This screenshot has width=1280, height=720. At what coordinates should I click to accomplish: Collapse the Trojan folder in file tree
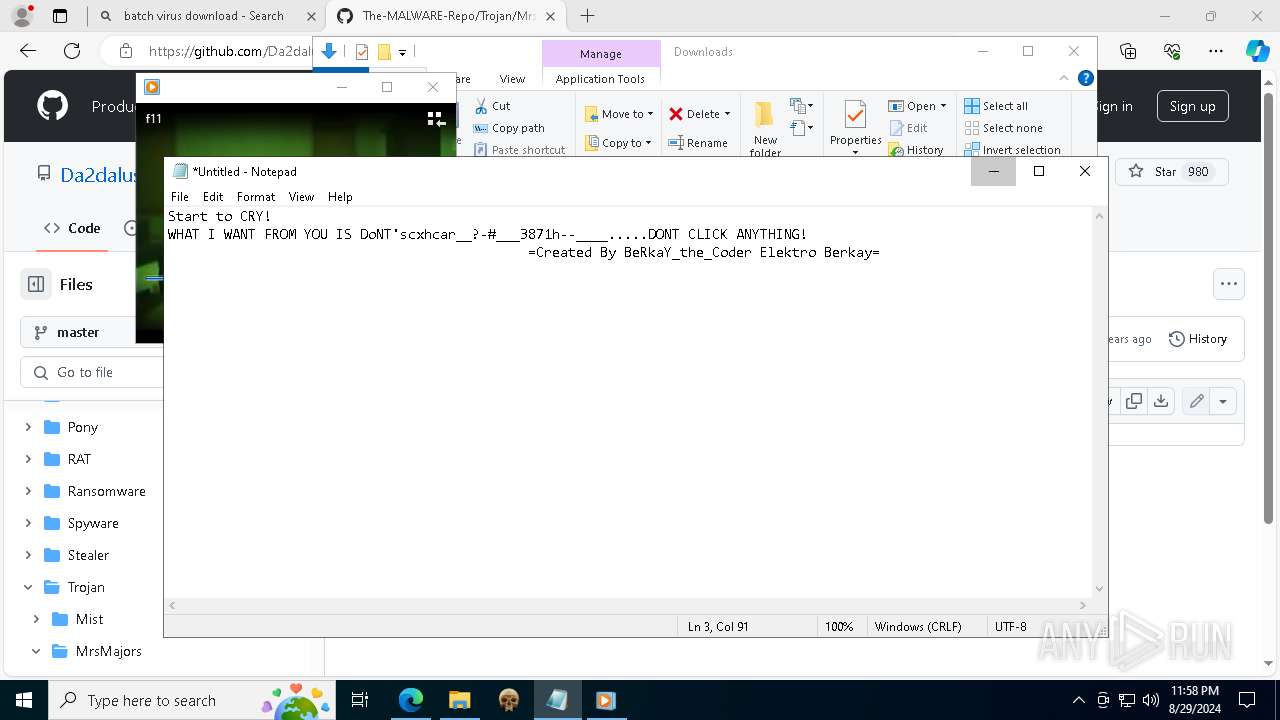tap(28, 587)
